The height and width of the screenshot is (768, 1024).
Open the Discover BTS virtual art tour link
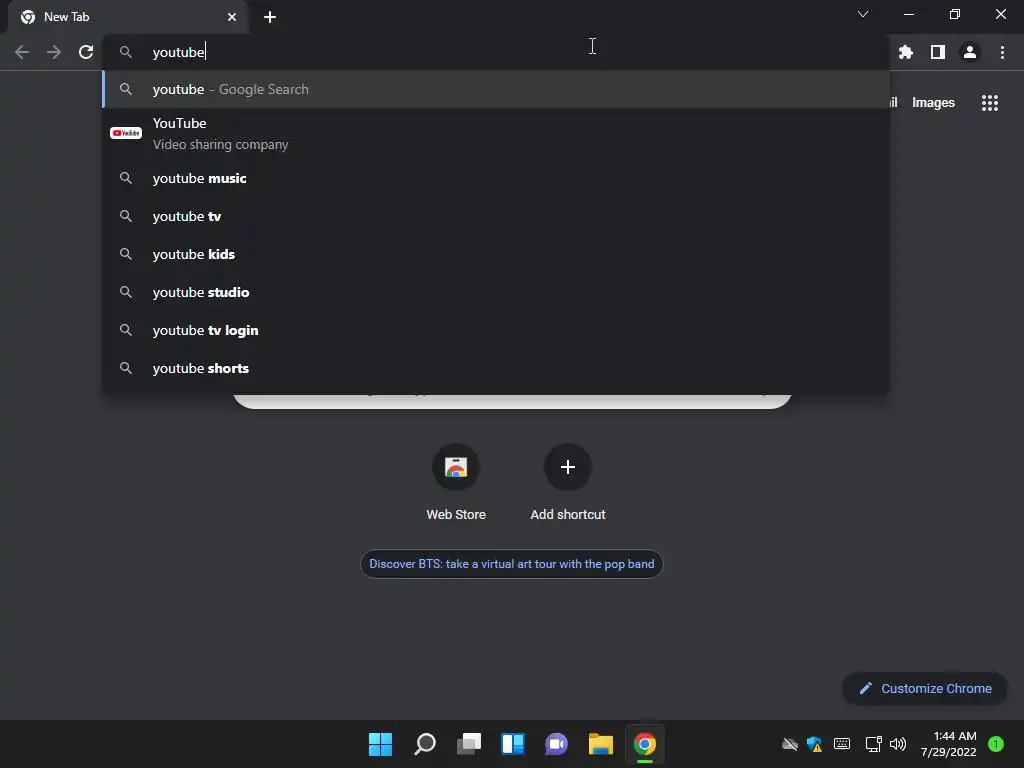tap(511, 564)
